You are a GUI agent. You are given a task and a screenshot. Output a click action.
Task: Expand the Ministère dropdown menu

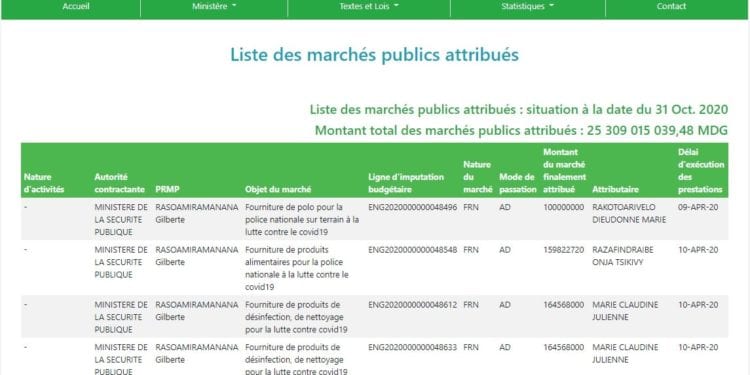click(x=214, y=7)
